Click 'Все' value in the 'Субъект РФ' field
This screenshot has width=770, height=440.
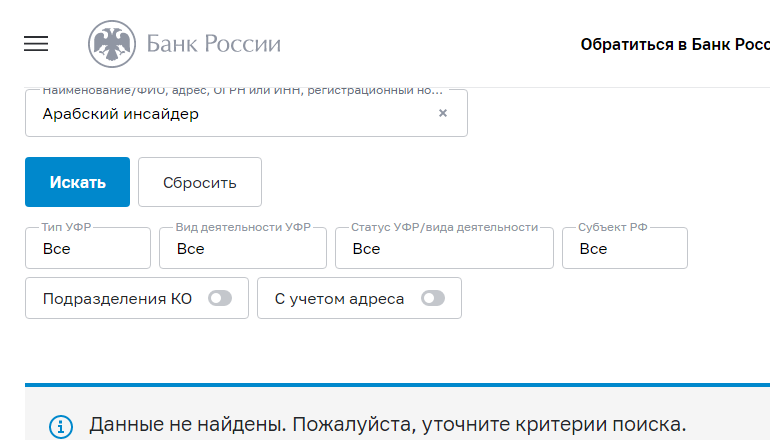593,249
